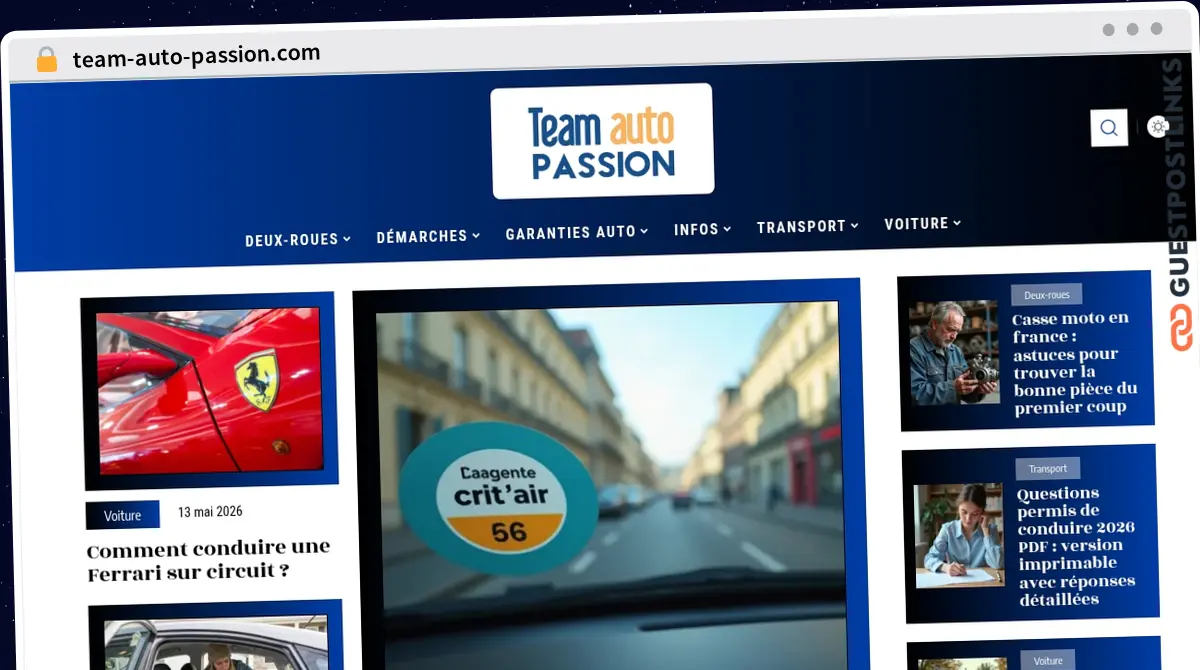Open the search magnifier icon
The width and height of the screenshot is (1200, 670).
coord(1109,128)
